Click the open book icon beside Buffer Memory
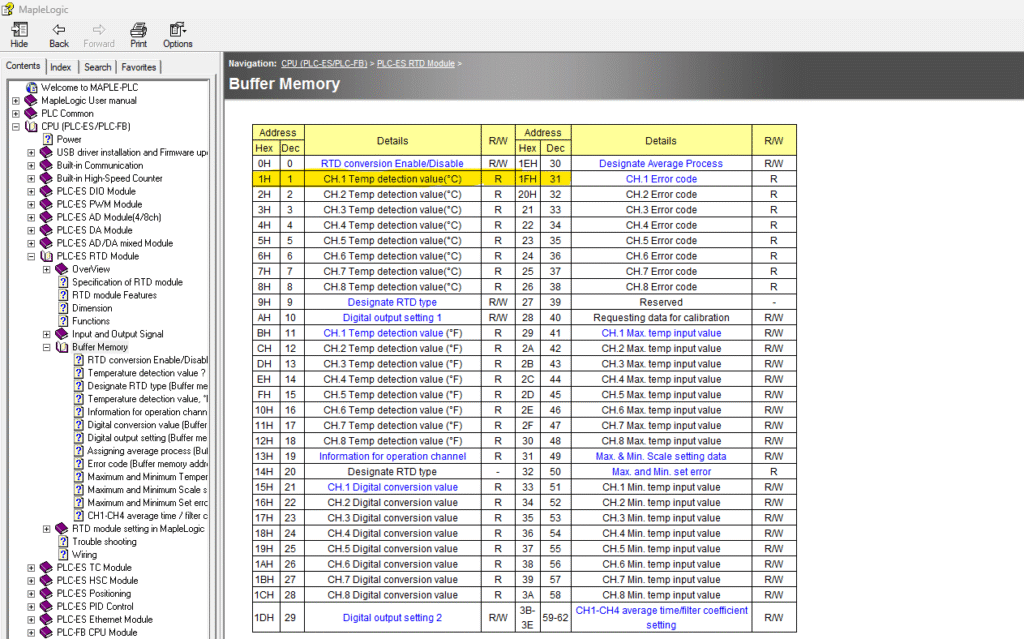 pyautogui.click(x=62, y=347)
